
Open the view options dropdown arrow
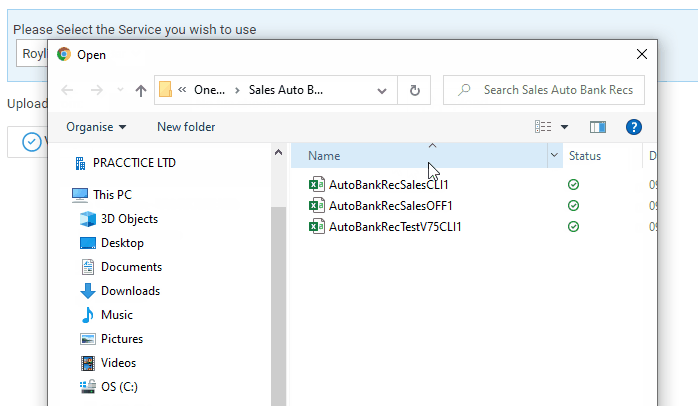(564, 127)
